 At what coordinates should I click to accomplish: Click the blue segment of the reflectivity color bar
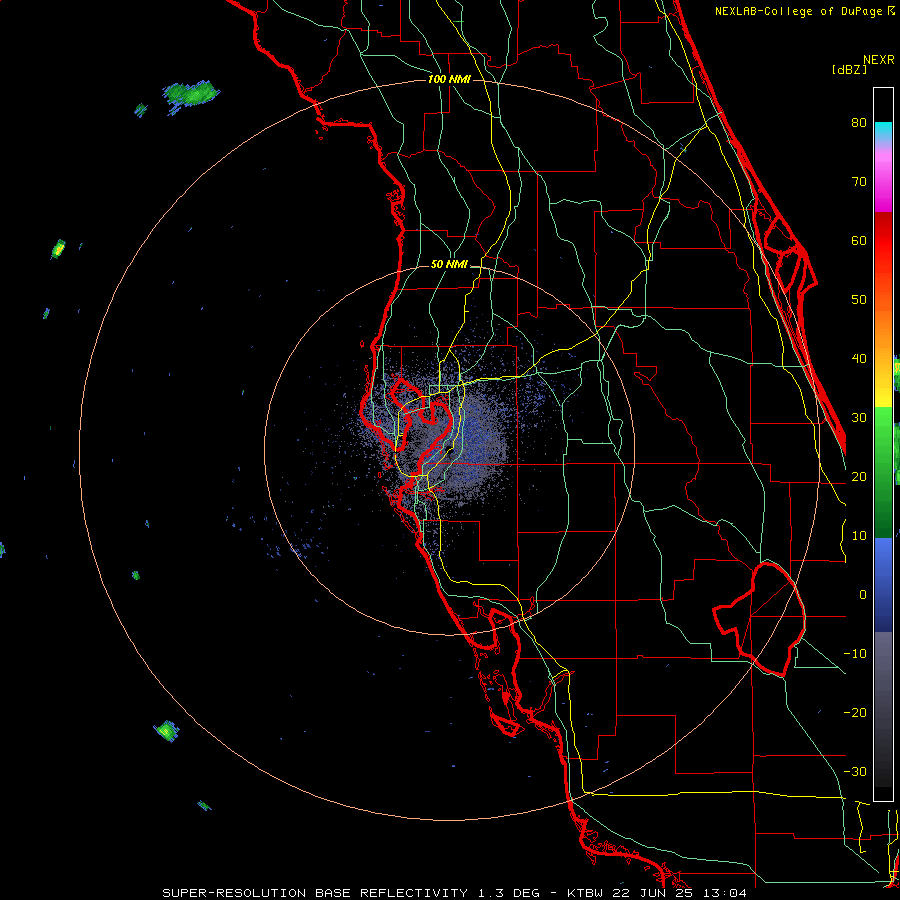point(883,584)
